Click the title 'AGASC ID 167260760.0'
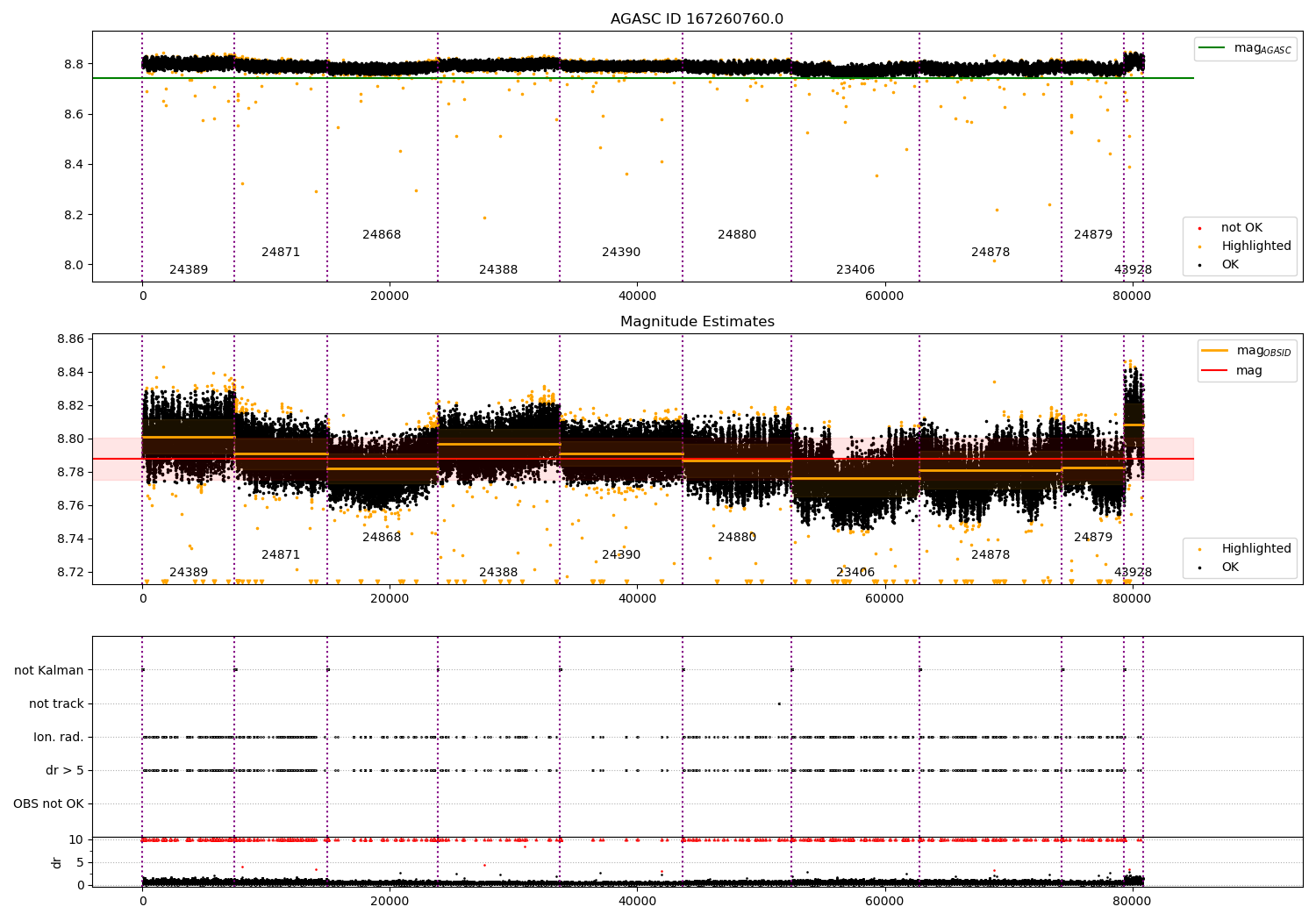Image resolution: width=1316 pixels, height=921 pixels. (x=697, y=19)
